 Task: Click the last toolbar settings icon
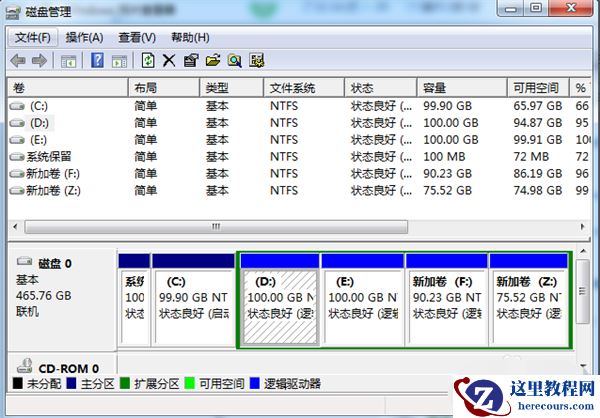[256, 60]
